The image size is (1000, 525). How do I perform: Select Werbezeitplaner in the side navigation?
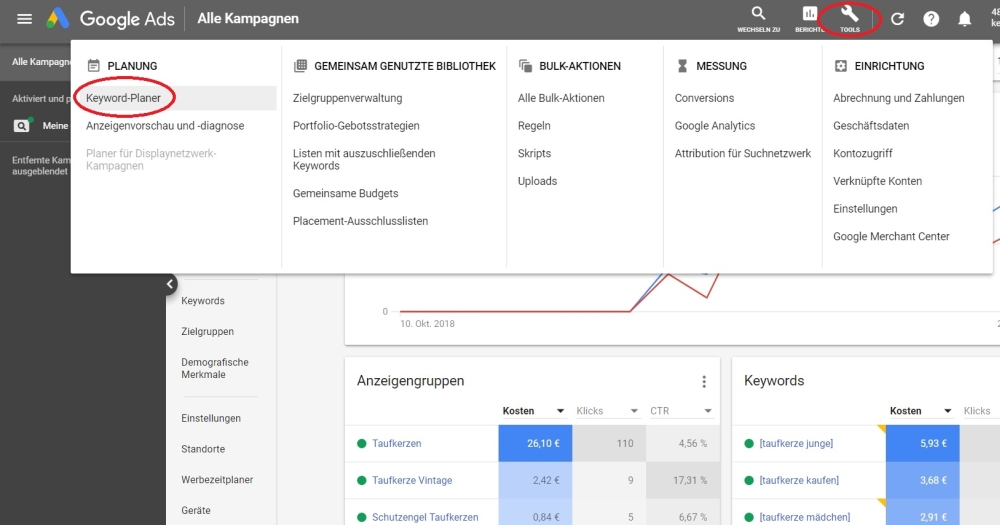pyautogui.click(x=217, y=480)
